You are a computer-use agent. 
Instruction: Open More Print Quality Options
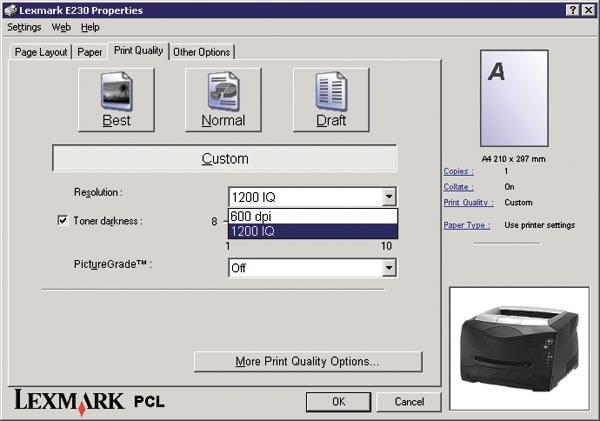pyautogui.click(x=308, y=361)
